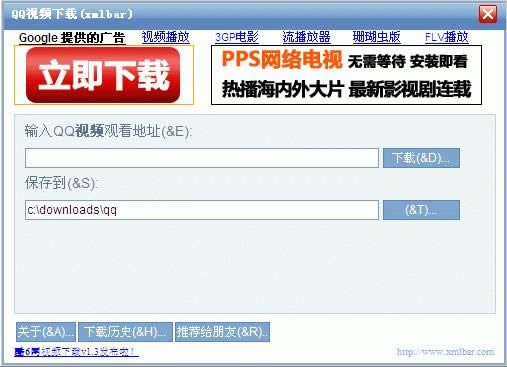Image resolution: width=507 pixels, height=367 pixels.
Task: Open 下载历史(&H) download history
Action: pyautogui.click(x=125, y=332)
